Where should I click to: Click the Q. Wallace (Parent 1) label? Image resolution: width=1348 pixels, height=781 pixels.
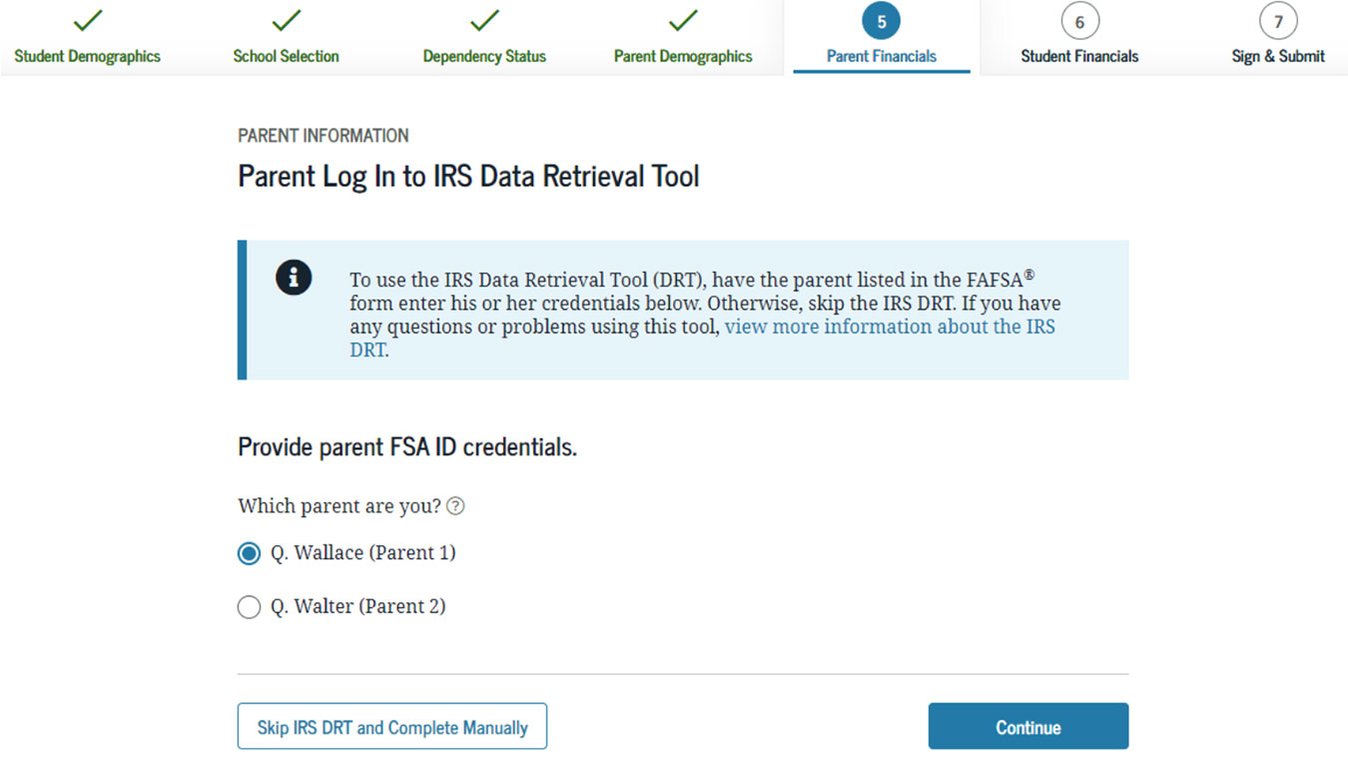coord(363,553)
